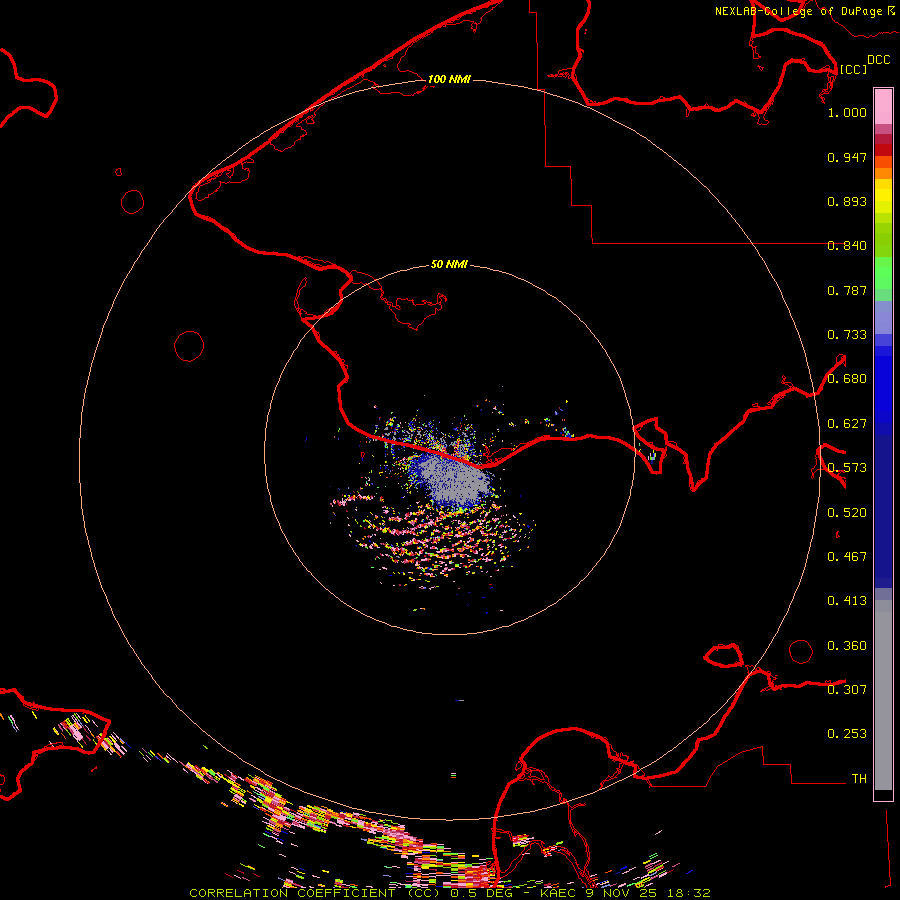Click the 0.787 color scale value

click(847, 290)
